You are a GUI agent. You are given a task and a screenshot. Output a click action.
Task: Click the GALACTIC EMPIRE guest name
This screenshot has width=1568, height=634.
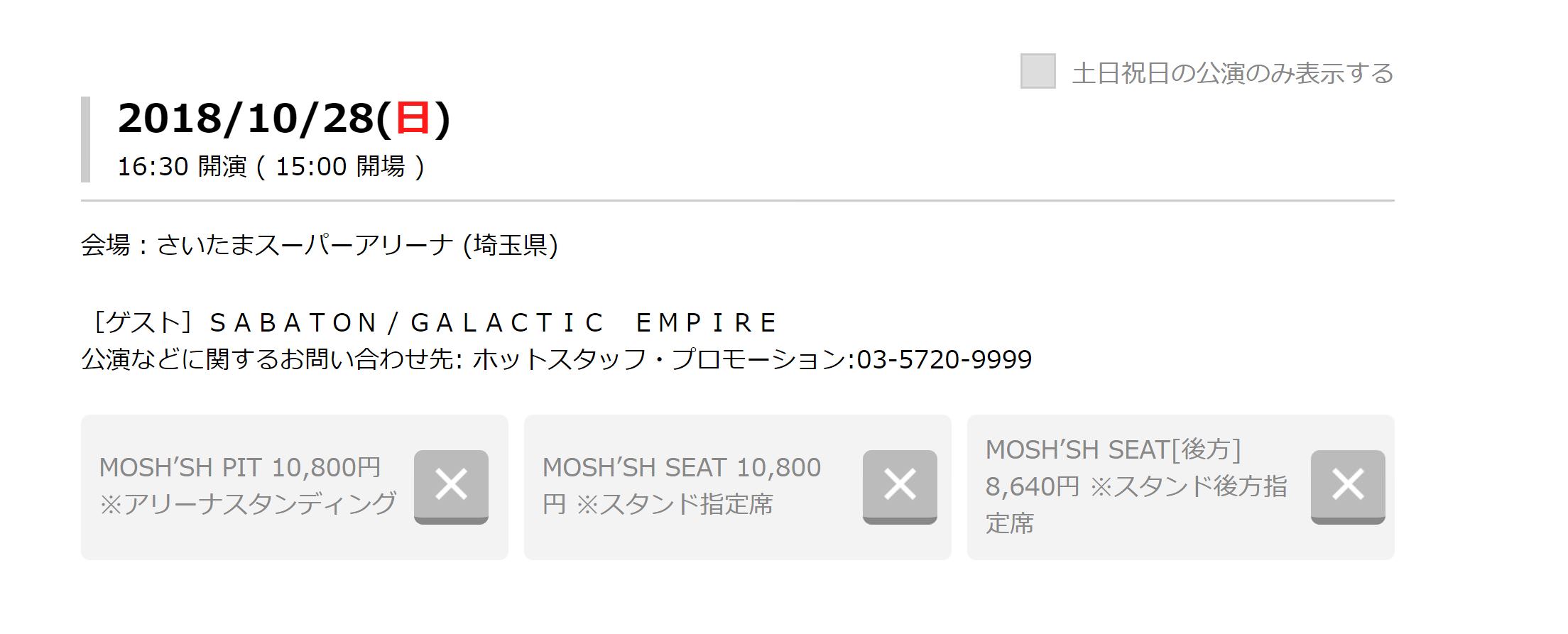click(594, 323)
